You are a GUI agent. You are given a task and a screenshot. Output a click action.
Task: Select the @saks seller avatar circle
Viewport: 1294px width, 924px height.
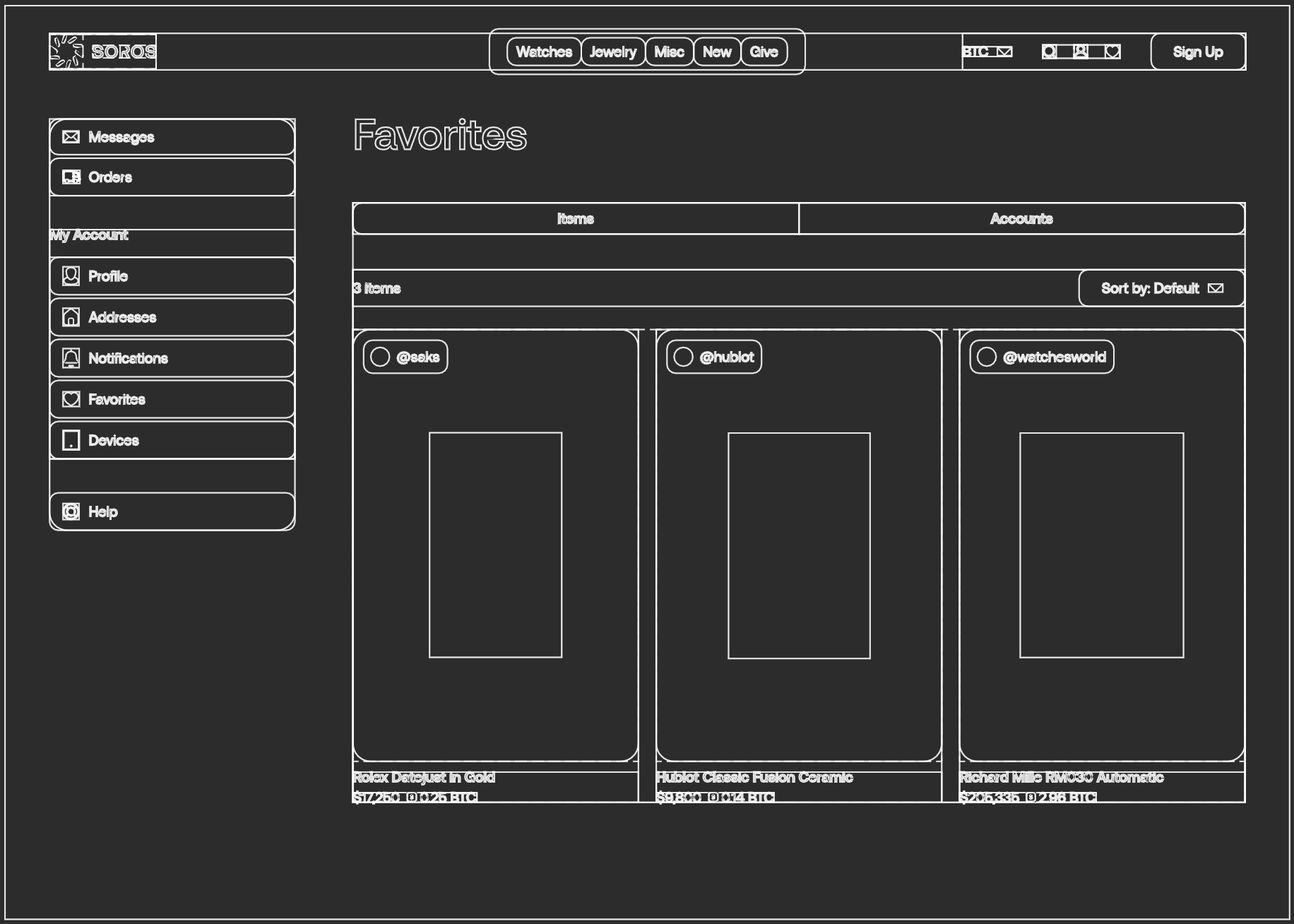point(380,357)
